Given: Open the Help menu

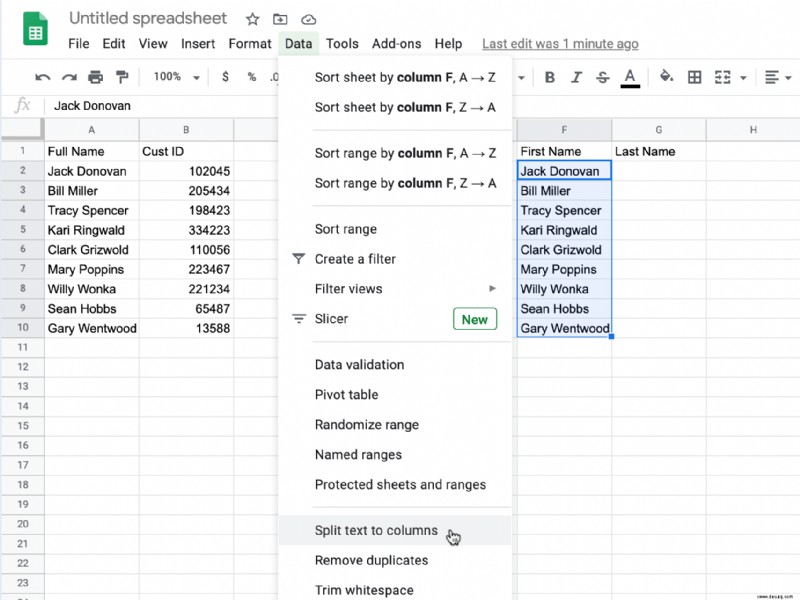Looking at the screenshot, I should tap(448, 44).
